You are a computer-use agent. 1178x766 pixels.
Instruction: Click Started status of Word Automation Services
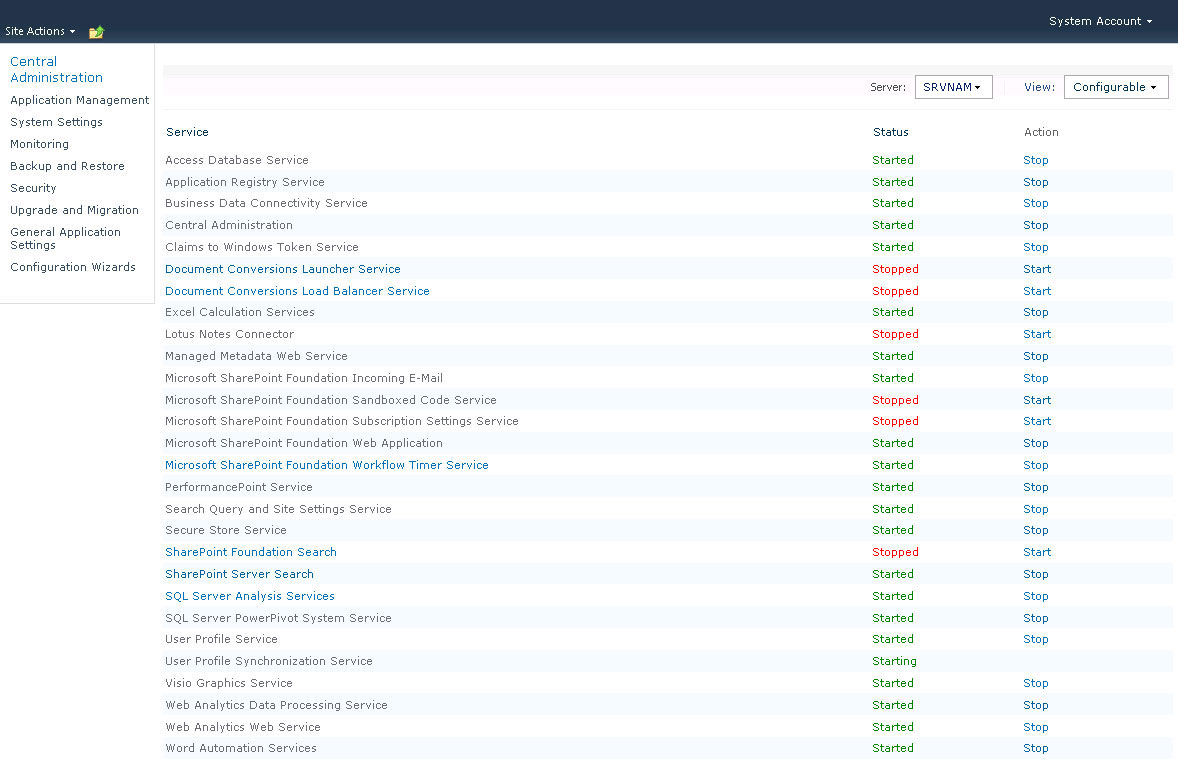pos(893,748)
